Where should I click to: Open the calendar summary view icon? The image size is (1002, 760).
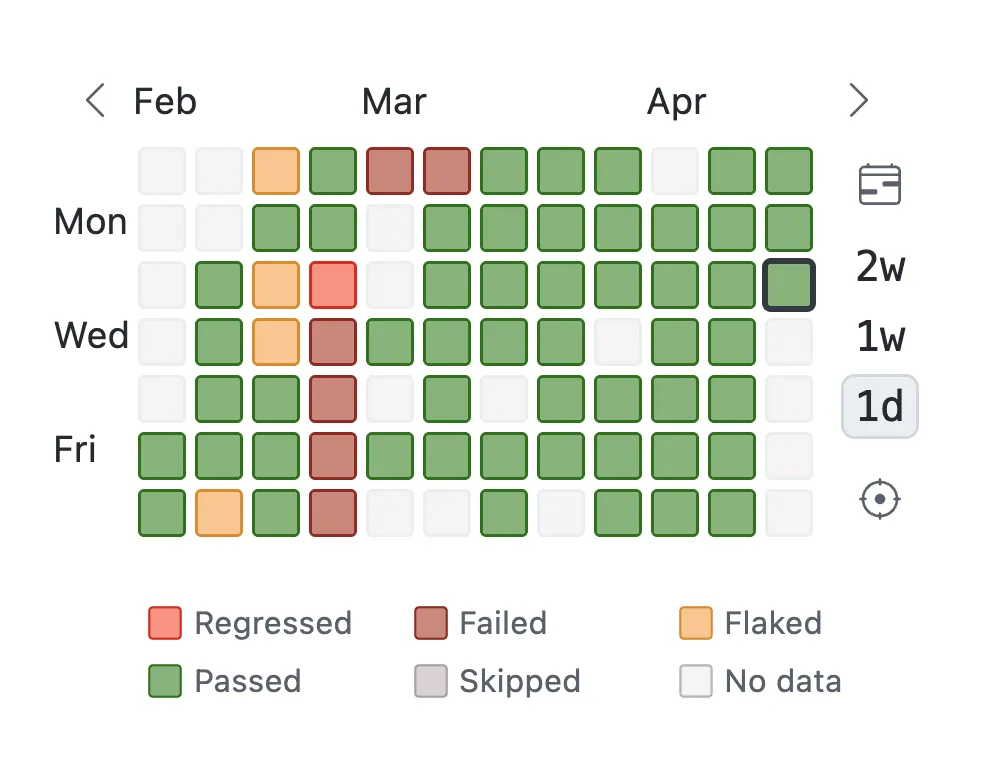pyautogui.click(x=879, y=185)
